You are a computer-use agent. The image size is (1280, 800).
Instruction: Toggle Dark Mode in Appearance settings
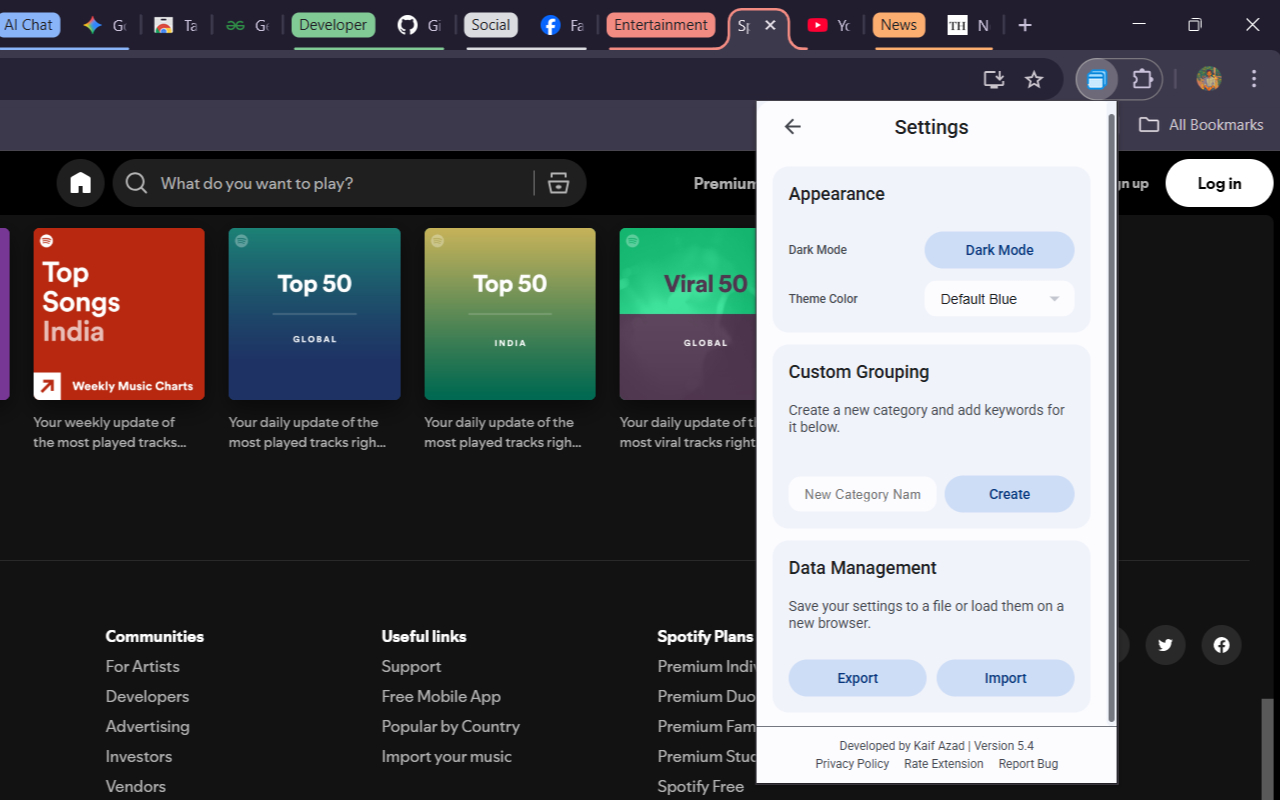pyautogui.click(x=999, y=250)
